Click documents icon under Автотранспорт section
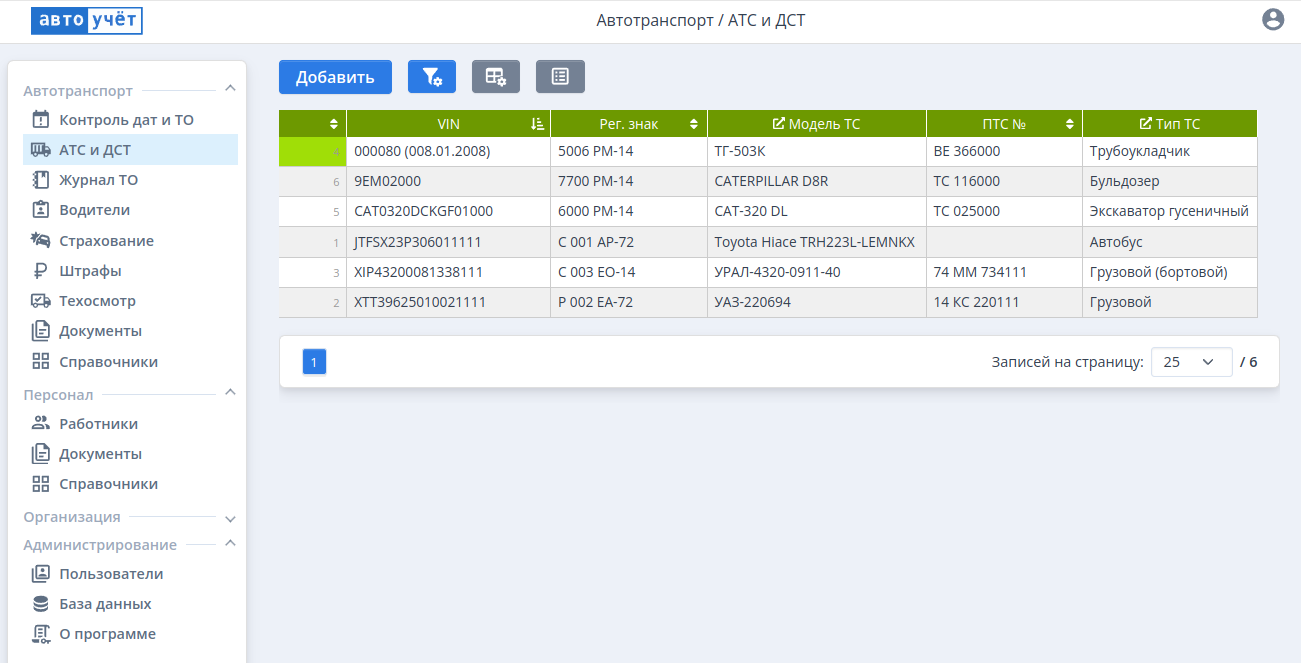1301x663 pixels. 41,331
